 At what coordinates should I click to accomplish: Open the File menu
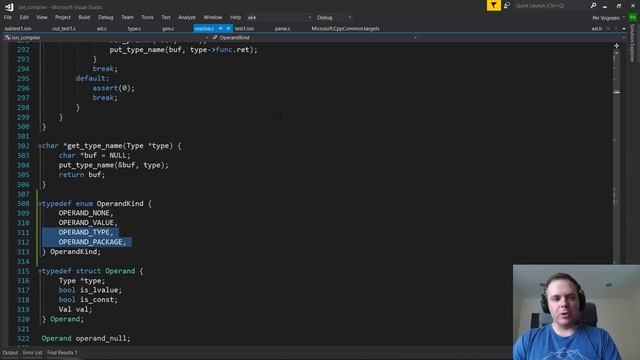pos(8,17)
